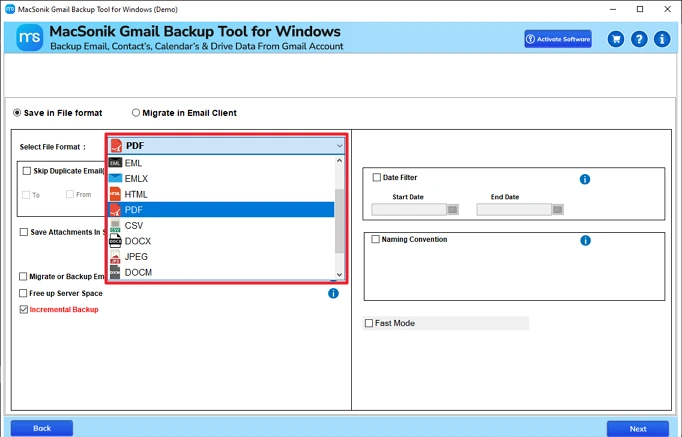
Task: Click the Naming Convention info icon
Action: (585, 241)
